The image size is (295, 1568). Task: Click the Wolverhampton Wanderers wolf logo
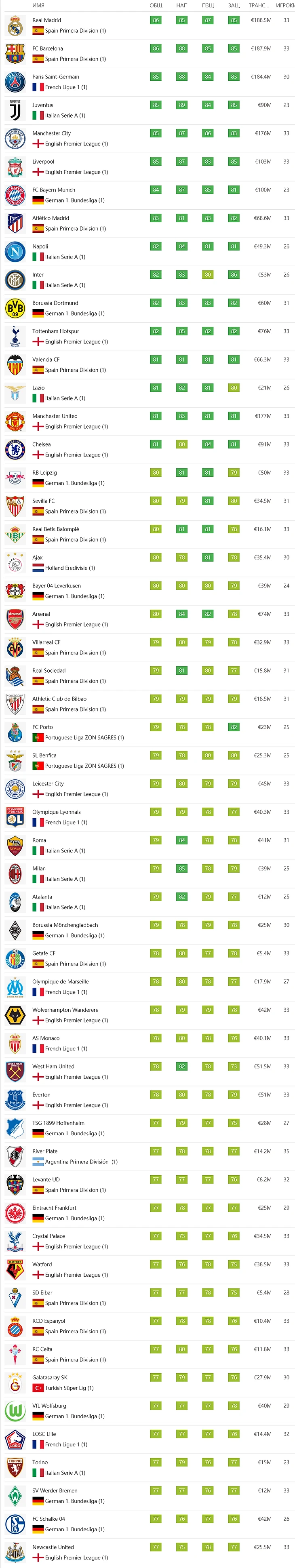pyautogui.click(x=15, y=1015)
